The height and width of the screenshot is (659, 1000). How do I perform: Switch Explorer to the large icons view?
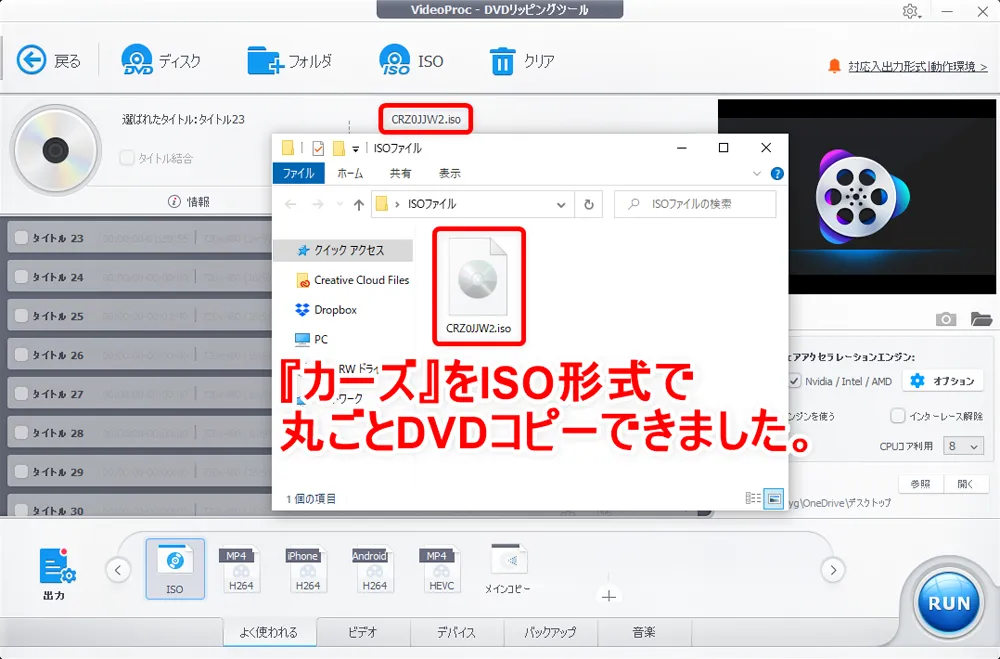[773, 498]
